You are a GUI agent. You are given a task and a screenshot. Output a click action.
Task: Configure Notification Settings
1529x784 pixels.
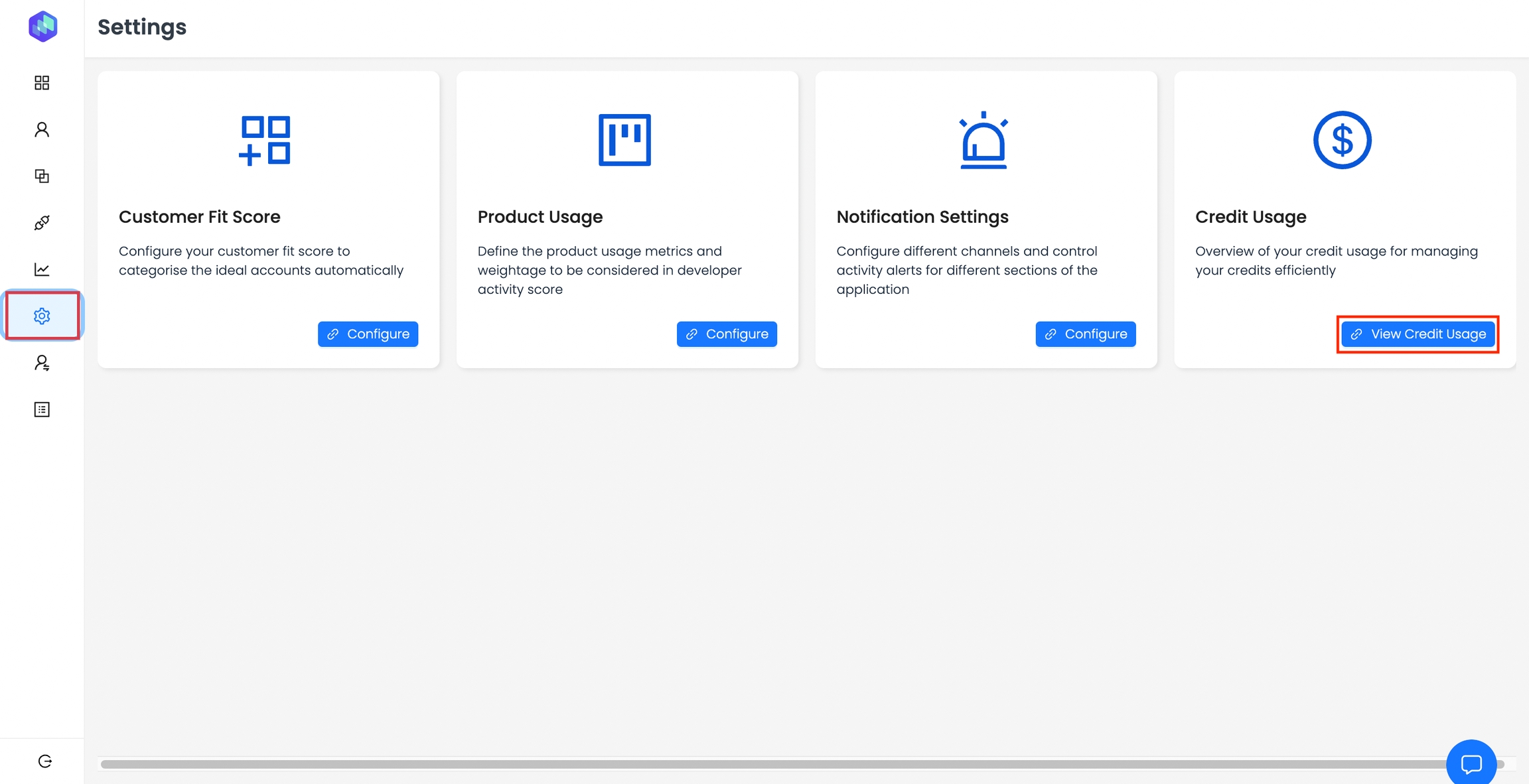click(x=1086, y=334)
